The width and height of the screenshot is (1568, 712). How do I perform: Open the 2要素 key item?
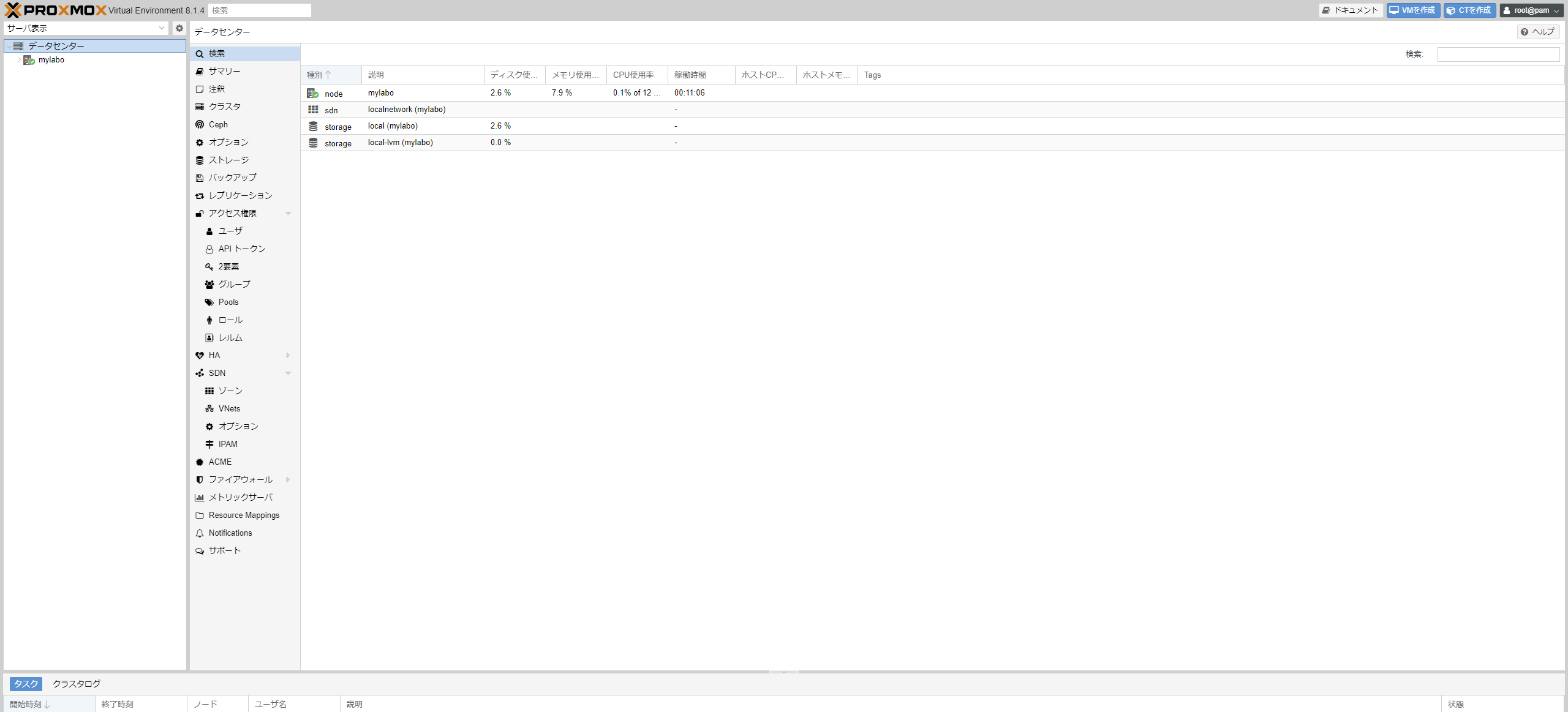(228, 266)
